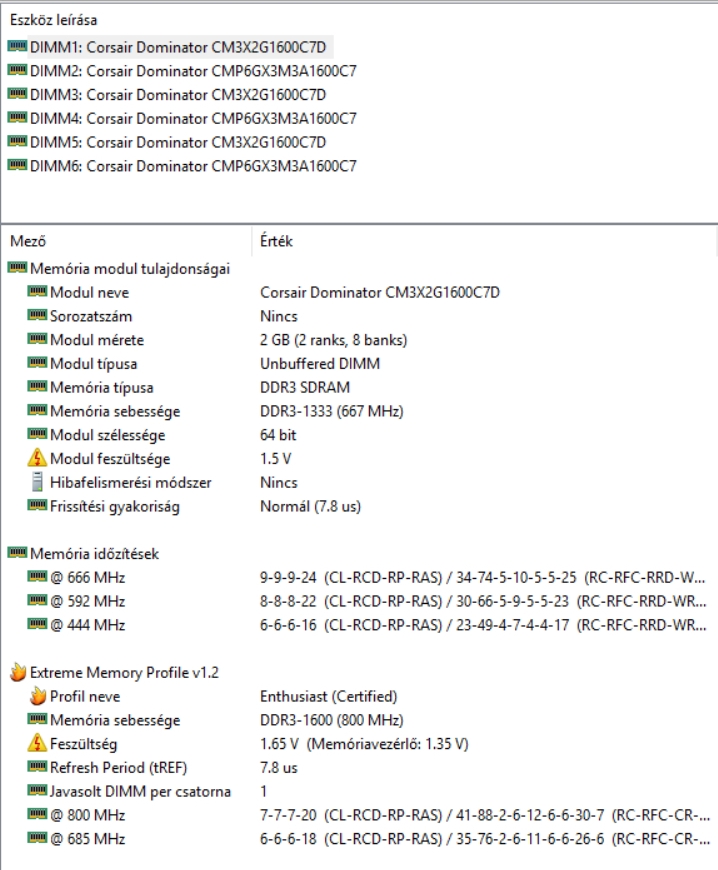This screenshot has height=870, width=718.
Task: Click the warning icon next to Modul feszültsége
Action: tap(37, 459)
